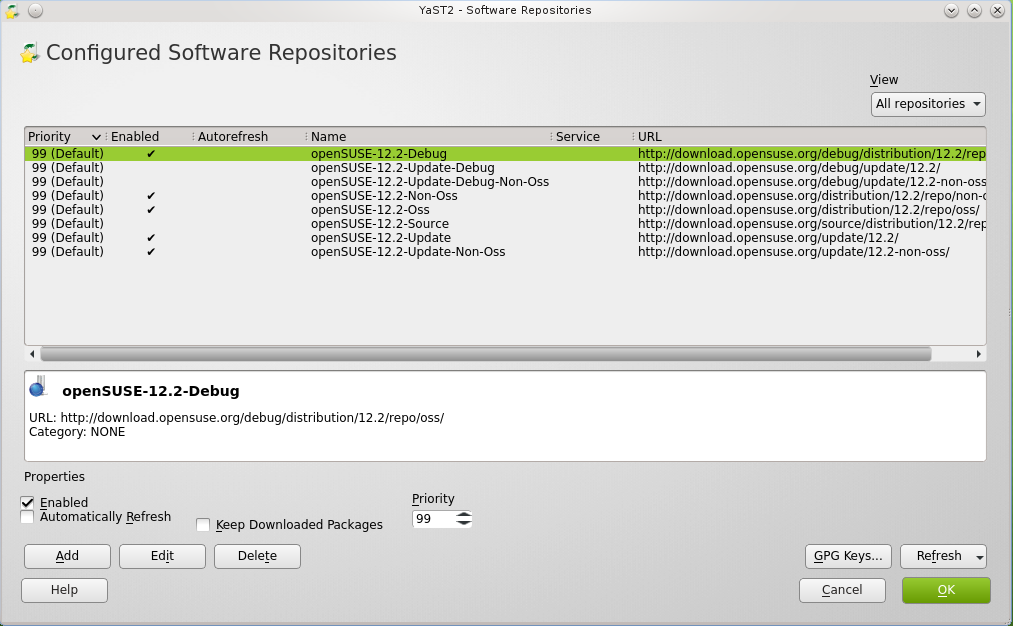Click the horizontal scrollbar of the repository table
The image size is (1013, 626).
coord(486,354)
